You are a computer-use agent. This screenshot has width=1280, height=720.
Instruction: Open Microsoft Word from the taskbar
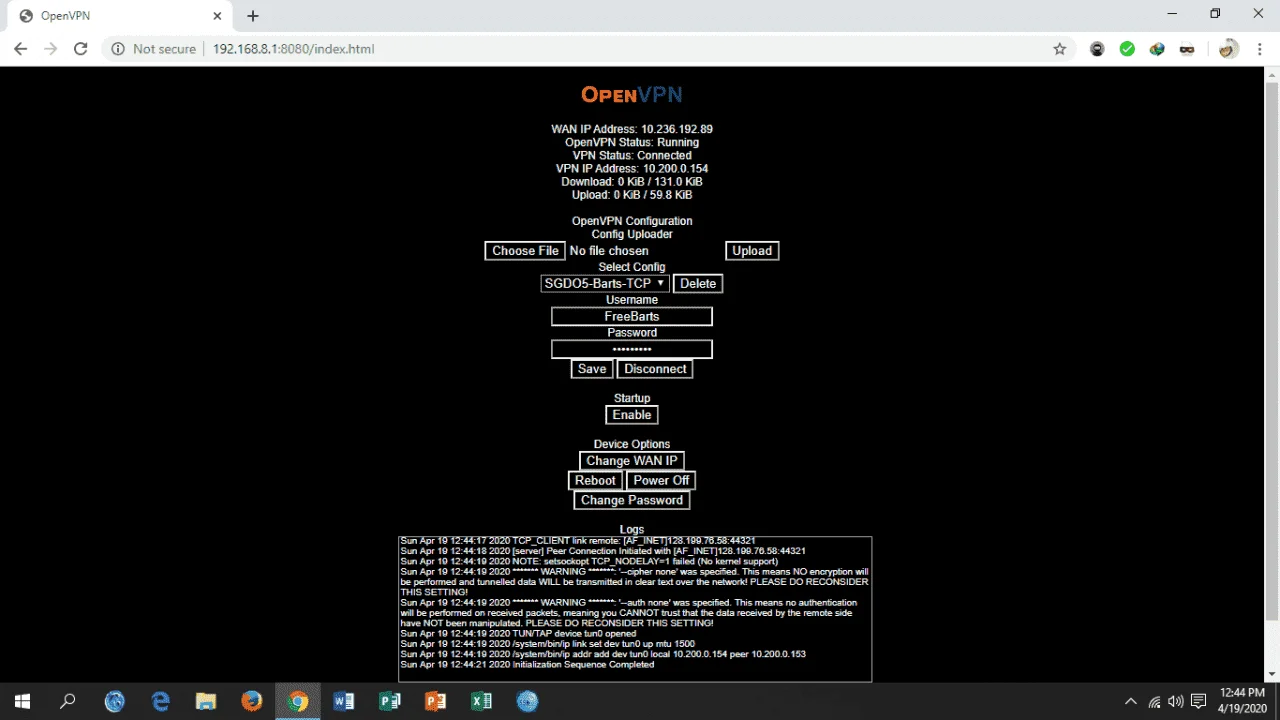coord(344,702)
